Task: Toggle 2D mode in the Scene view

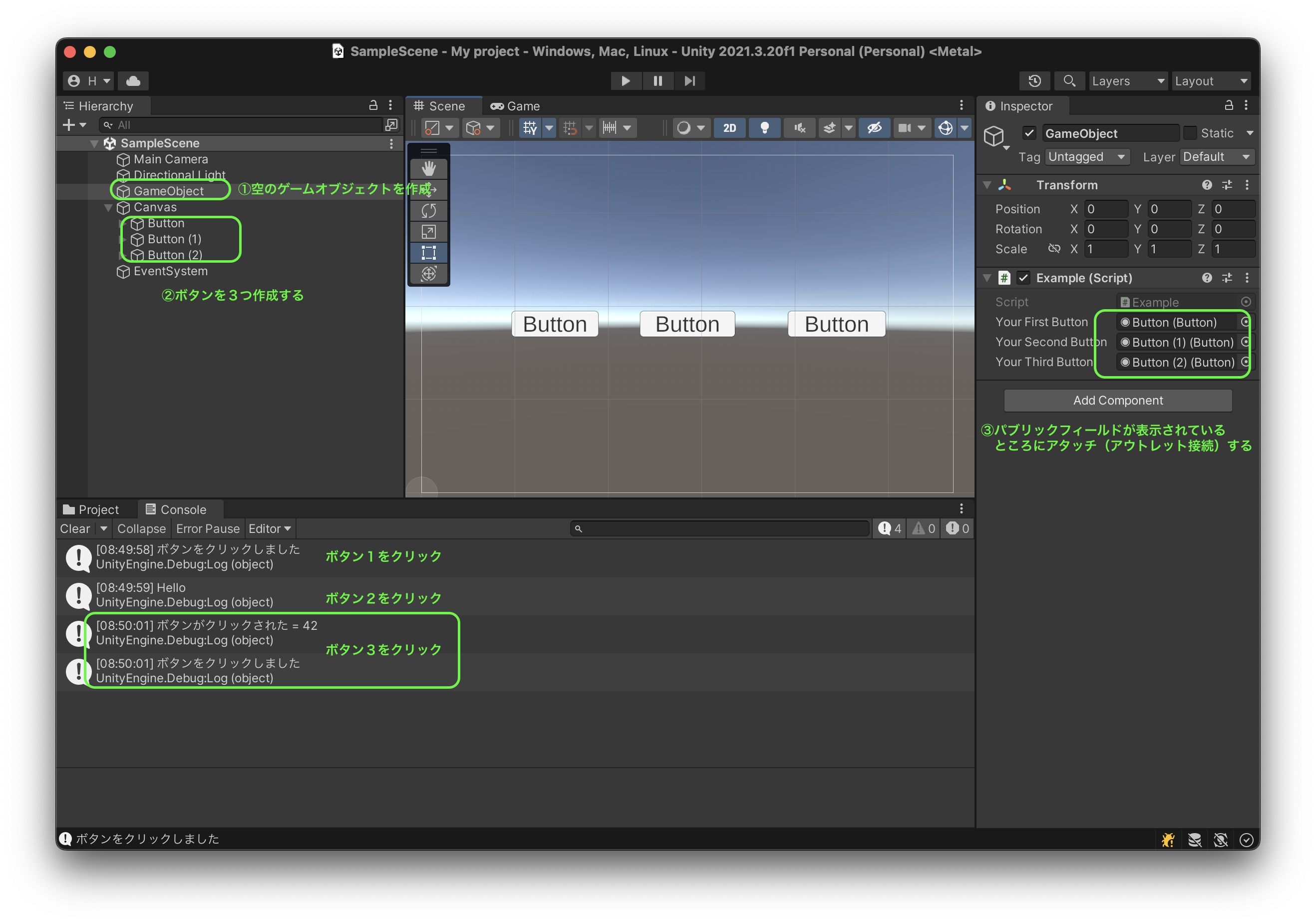Action: 729,128
